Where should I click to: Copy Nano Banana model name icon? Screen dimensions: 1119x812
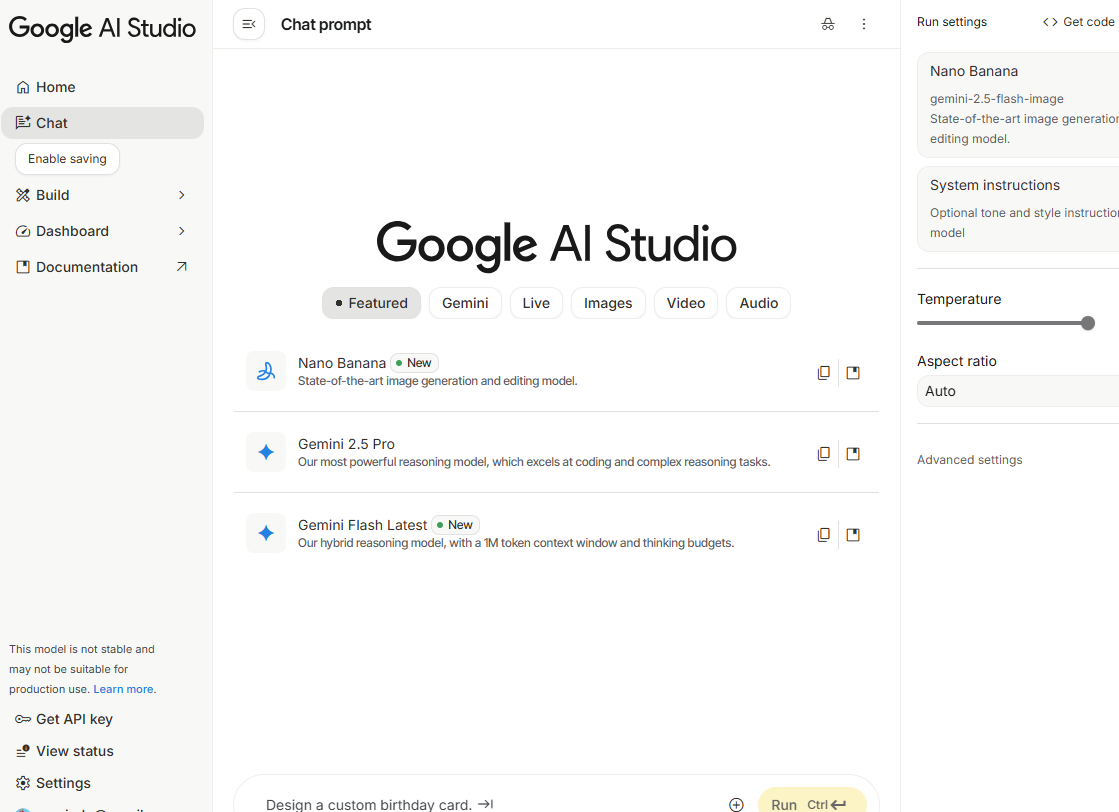point(824,372)
